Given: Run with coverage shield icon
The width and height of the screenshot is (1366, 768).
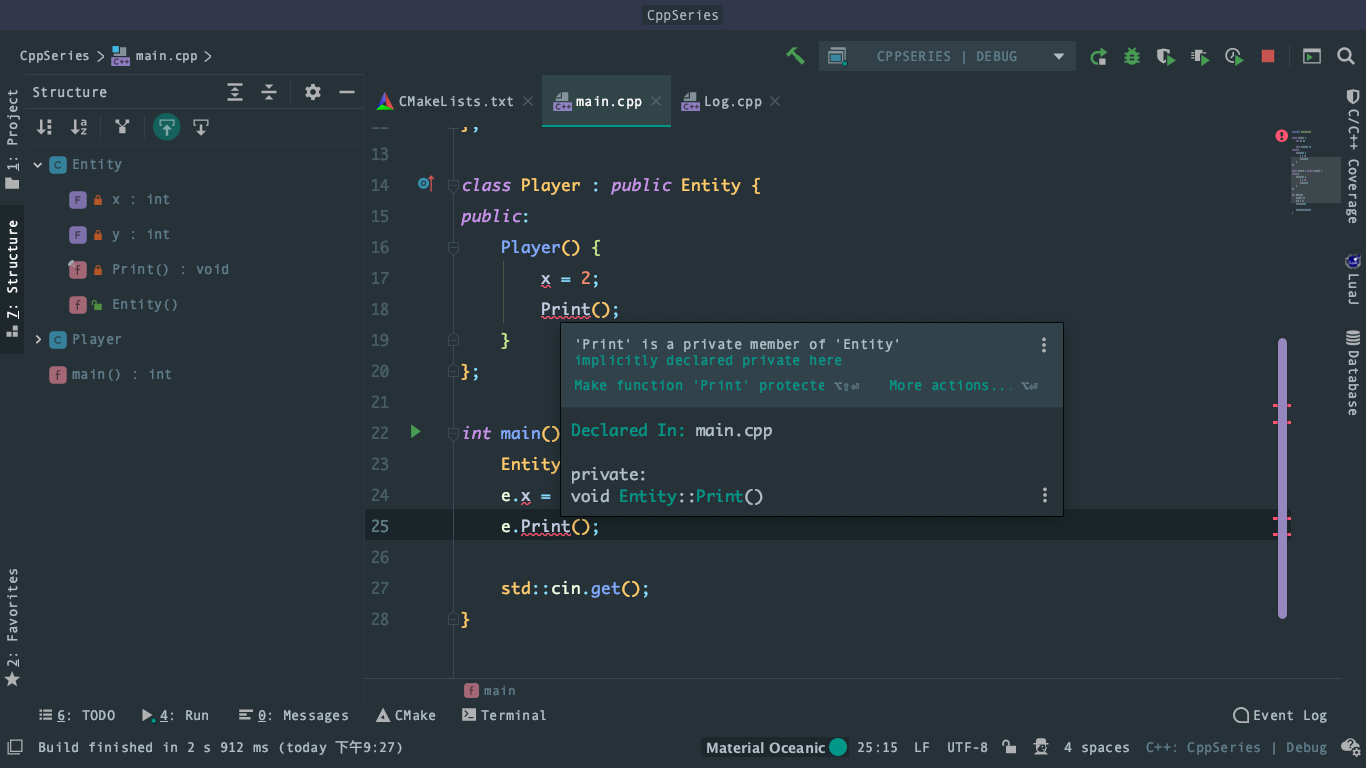Looking at the screenshot, I should (x=1166, y=56).
